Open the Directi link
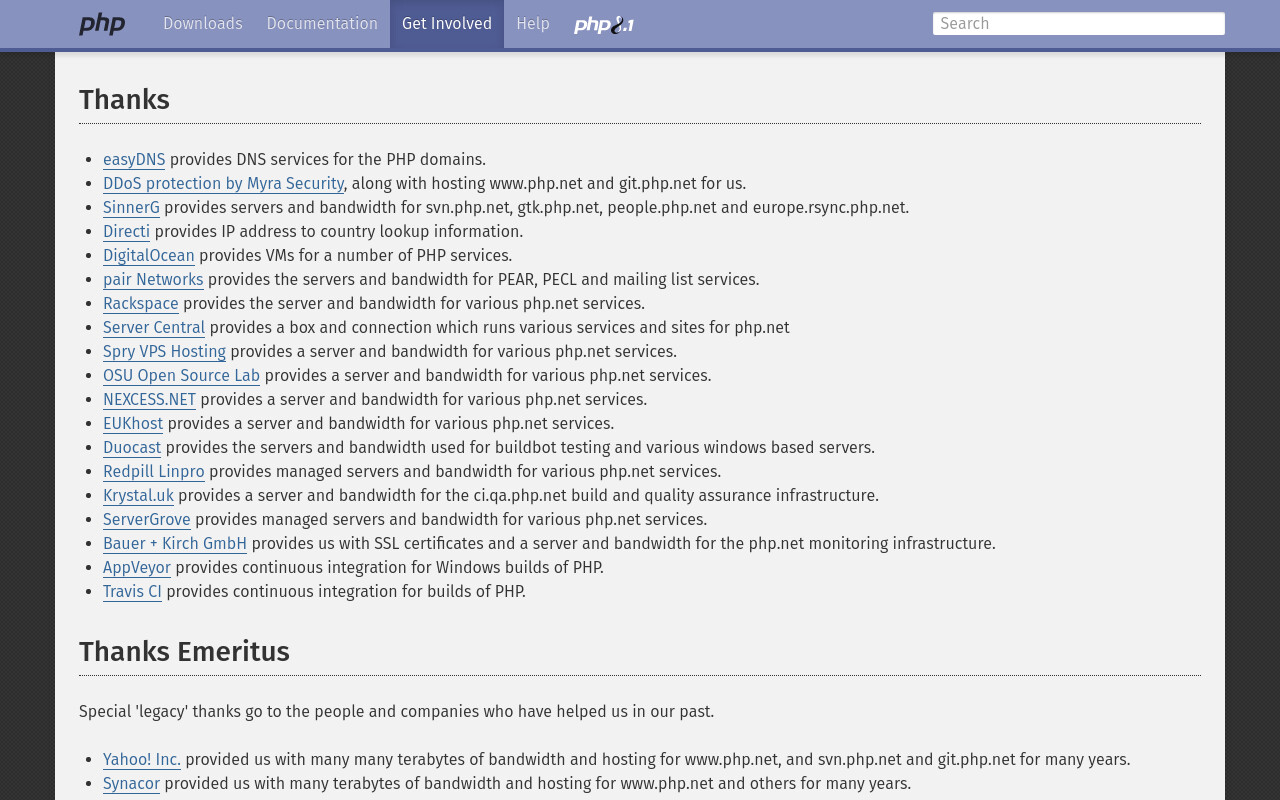Screen dimensions: 1280x800 pyautogui.click(x=126, y=232)
